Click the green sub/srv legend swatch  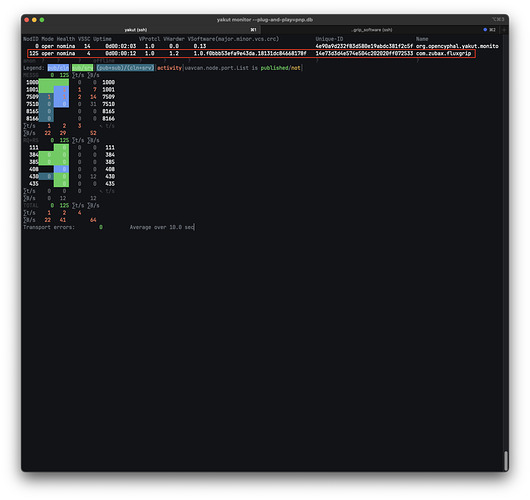coord(82,68)
